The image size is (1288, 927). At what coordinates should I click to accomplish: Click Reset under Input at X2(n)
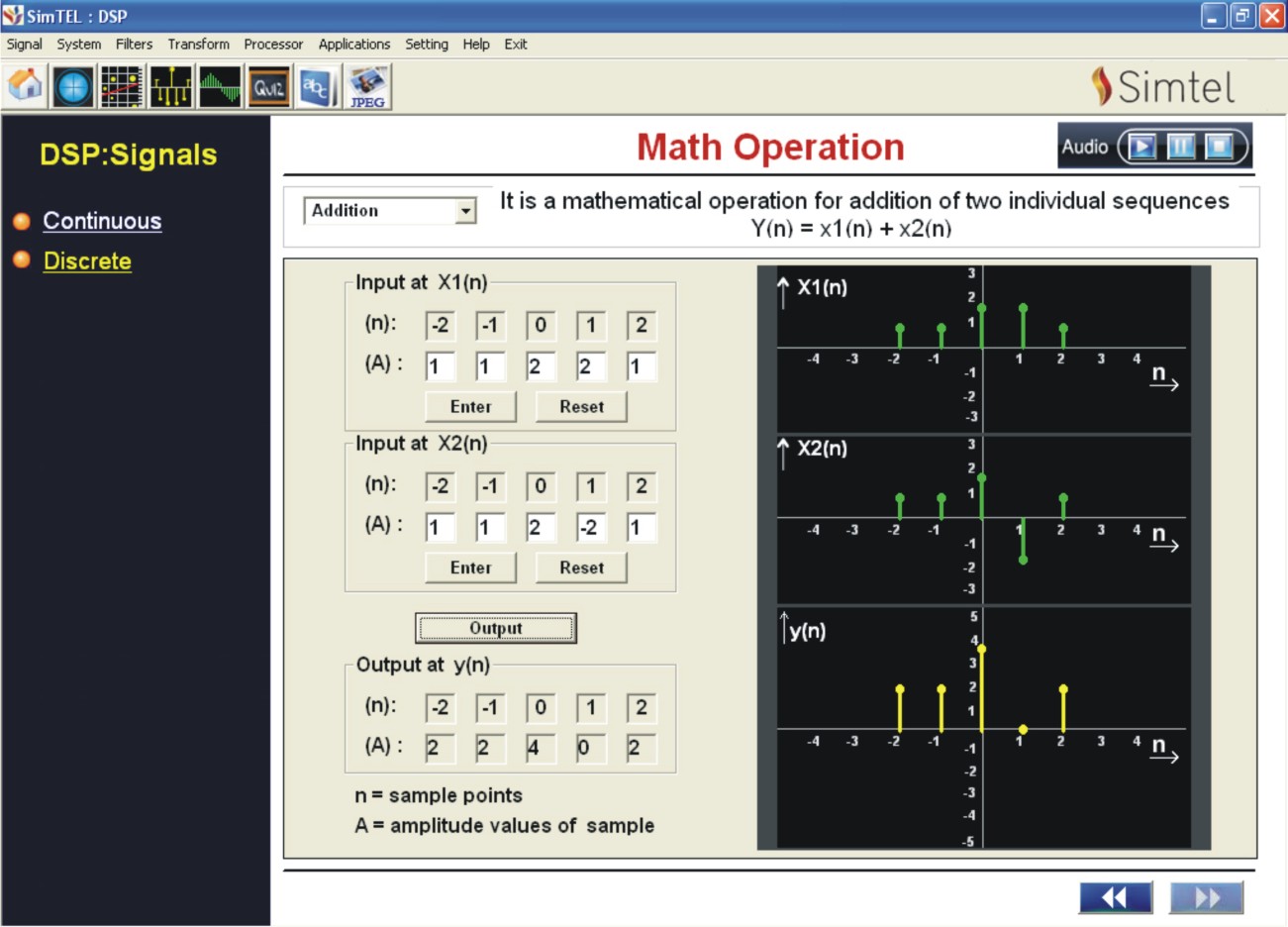pyautogui.click(x=581, y=568)
